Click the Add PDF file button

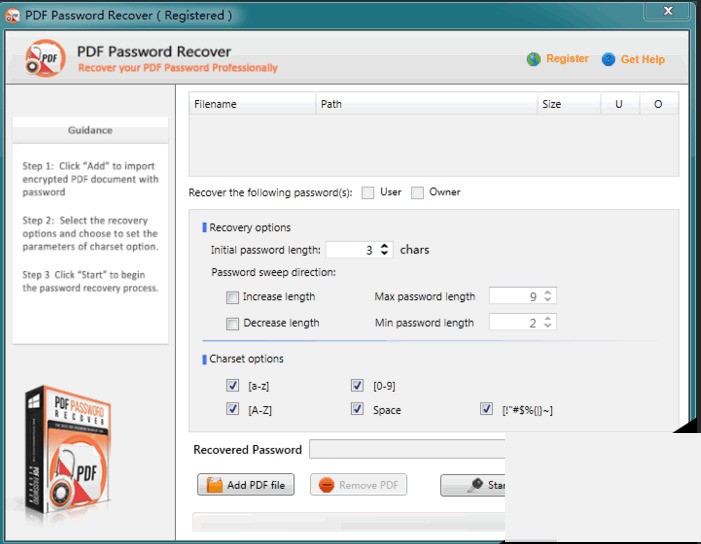[246, 485]
